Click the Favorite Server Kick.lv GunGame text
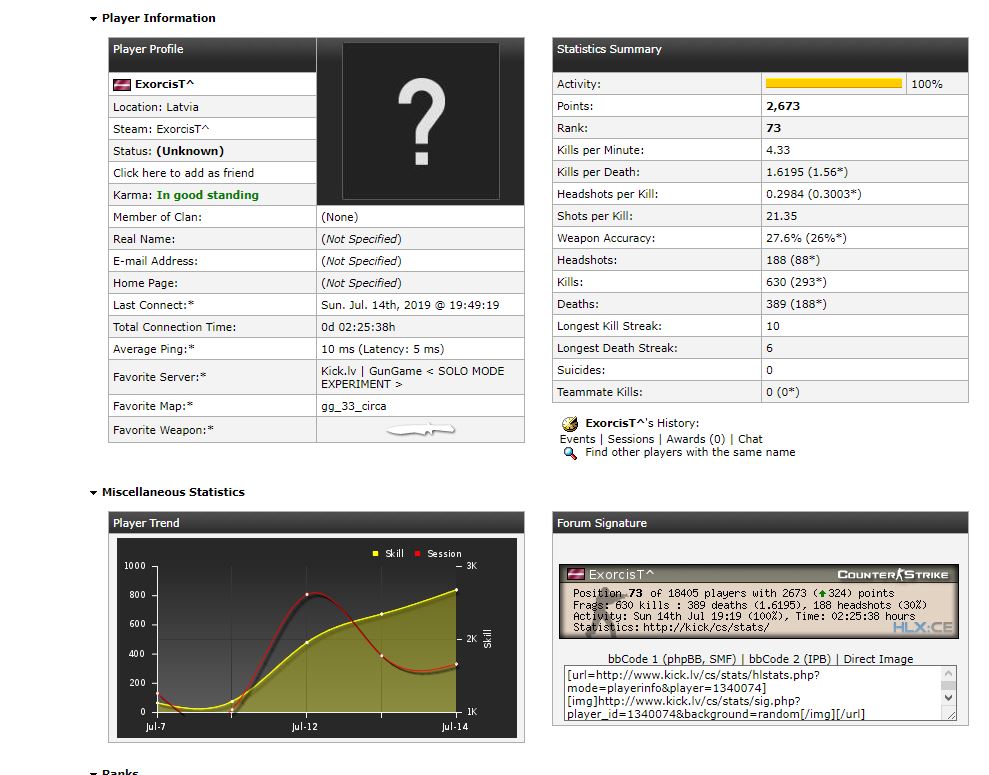 click(413, 377)
